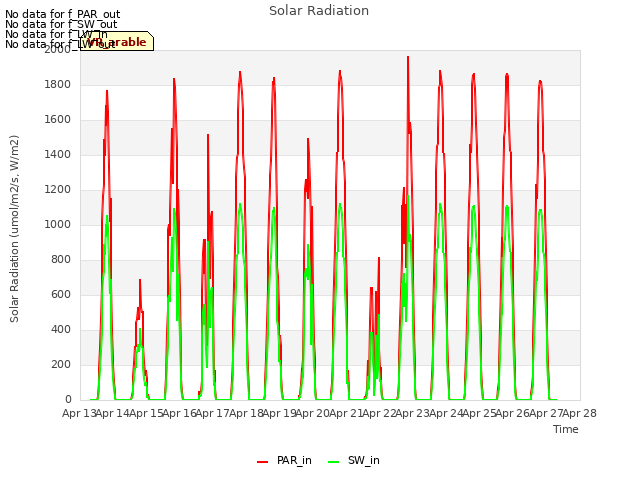Click the 'No data for f_SW_out' message
The width and height of the screenshot is (640, 480).
pyautogui.click(x=61, y=24)
